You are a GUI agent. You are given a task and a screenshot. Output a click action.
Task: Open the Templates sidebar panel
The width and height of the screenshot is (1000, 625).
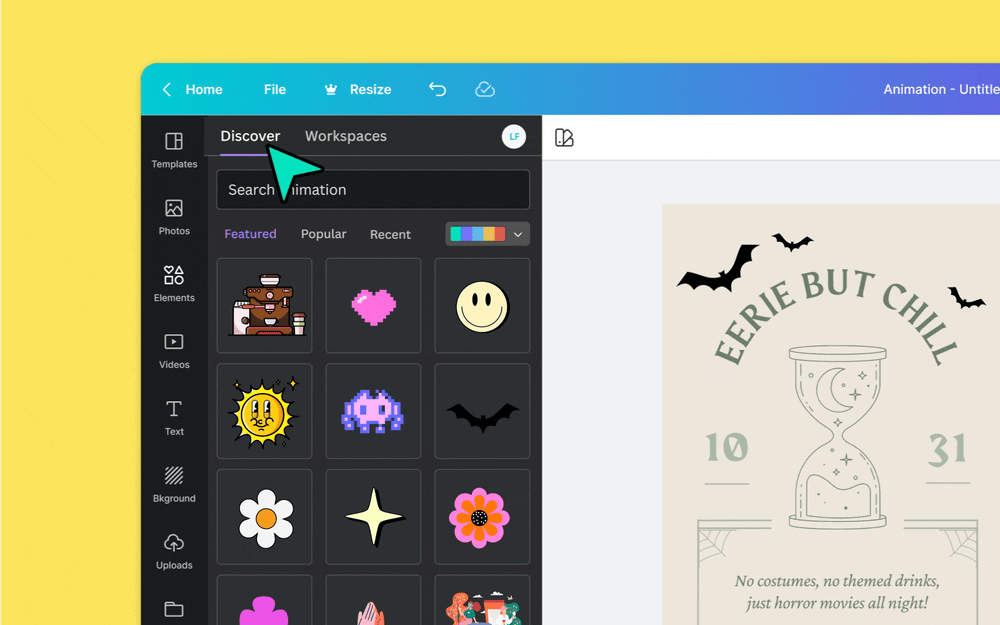[x=174, y=150]
